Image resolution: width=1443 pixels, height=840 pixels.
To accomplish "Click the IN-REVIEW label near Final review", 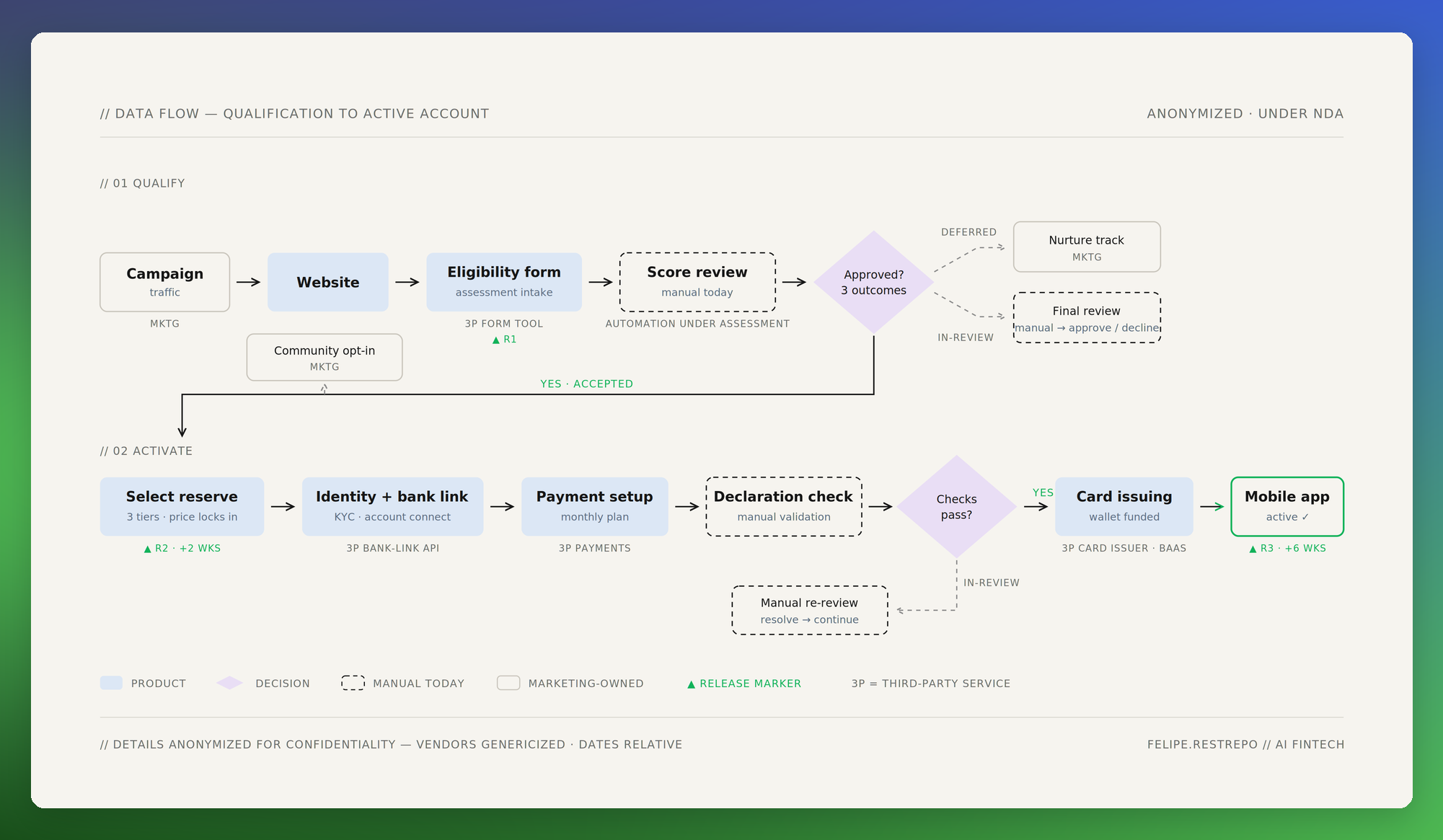I will coord(966,337).
